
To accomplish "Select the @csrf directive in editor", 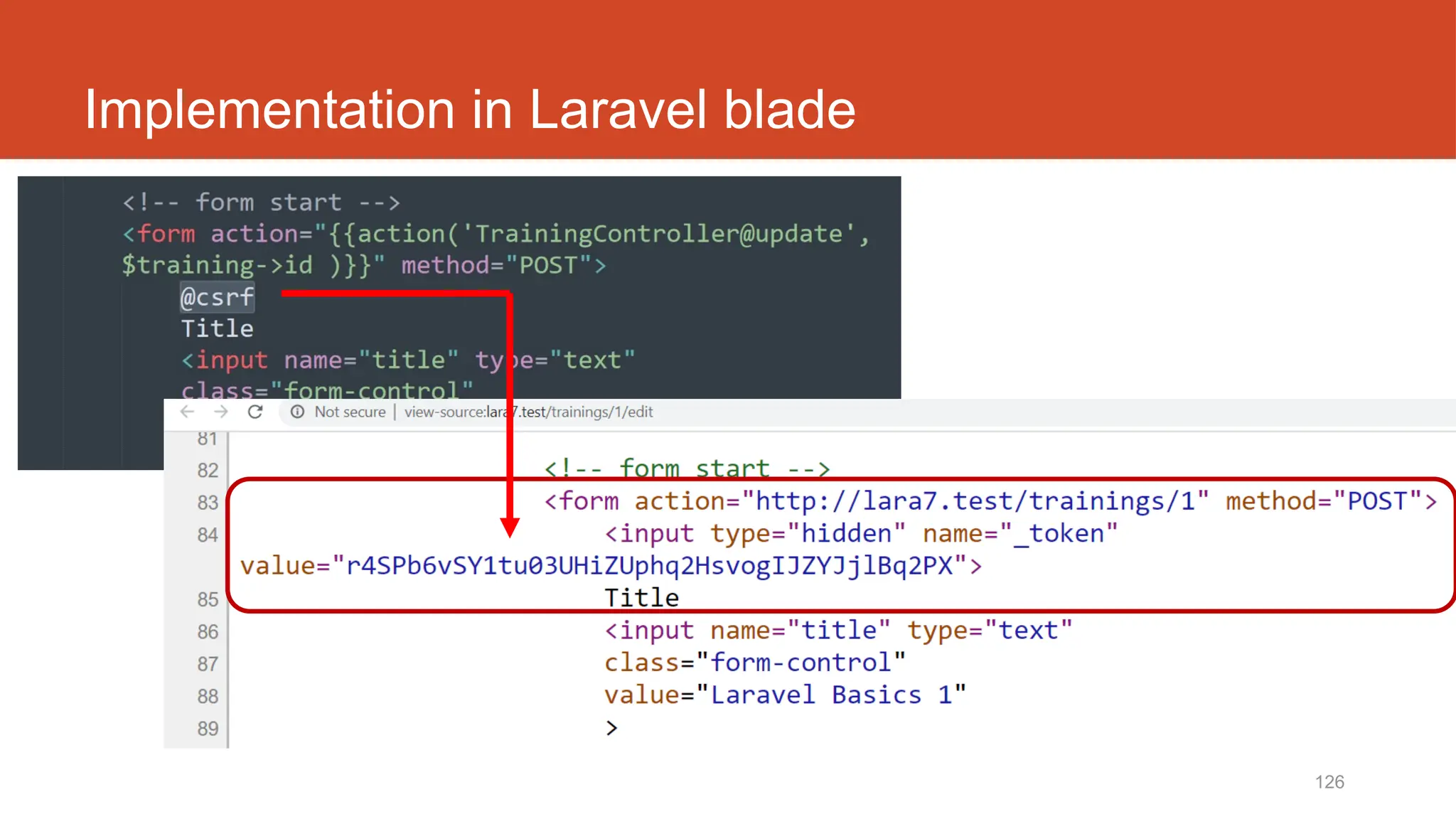I will pyautogui.click(x=217, y=296).
